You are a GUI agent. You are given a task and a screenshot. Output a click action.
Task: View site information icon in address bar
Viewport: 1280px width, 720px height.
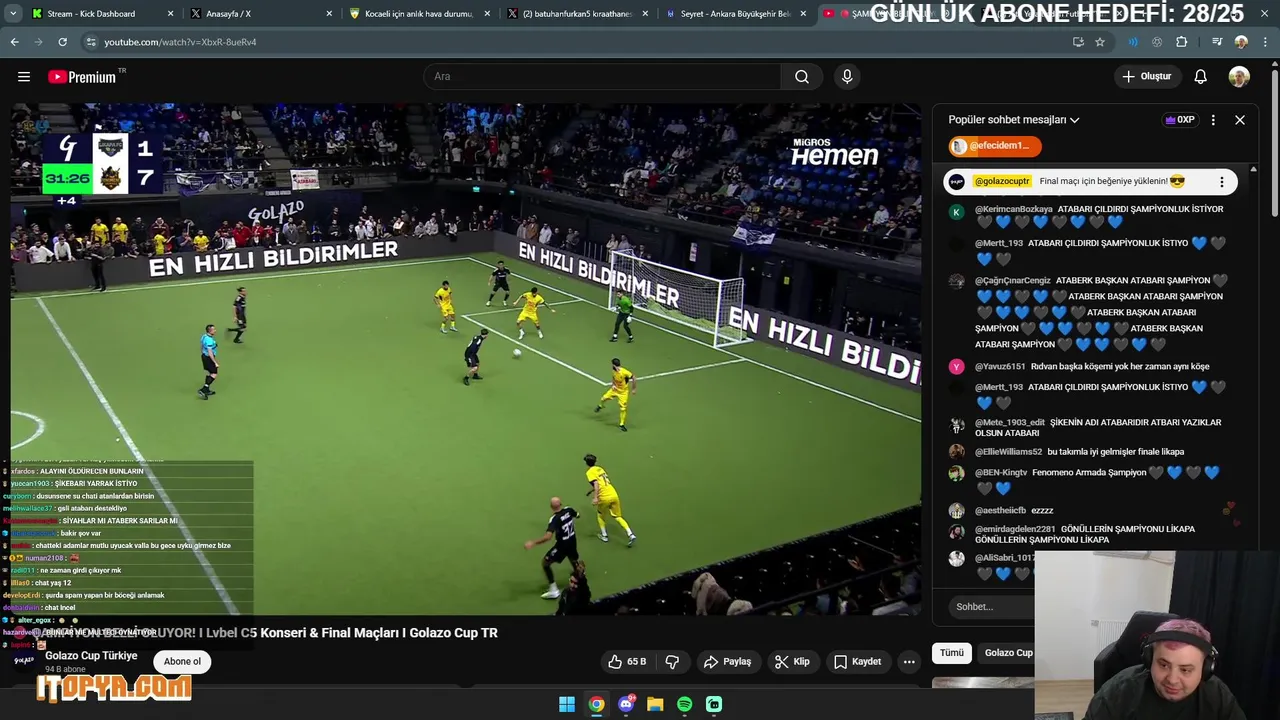point(90,42)
